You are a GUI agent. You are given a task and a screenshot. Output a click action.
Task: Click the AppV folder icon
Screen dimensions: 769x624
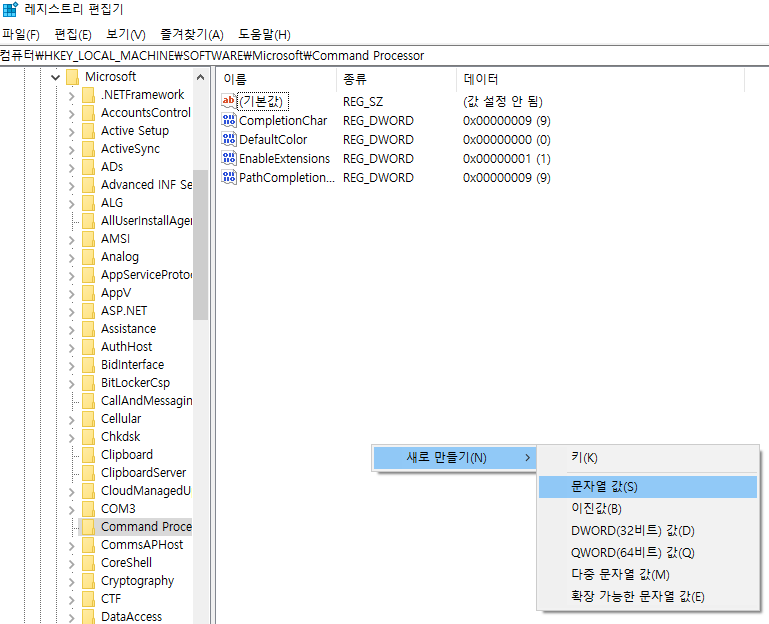click(88, 293)
